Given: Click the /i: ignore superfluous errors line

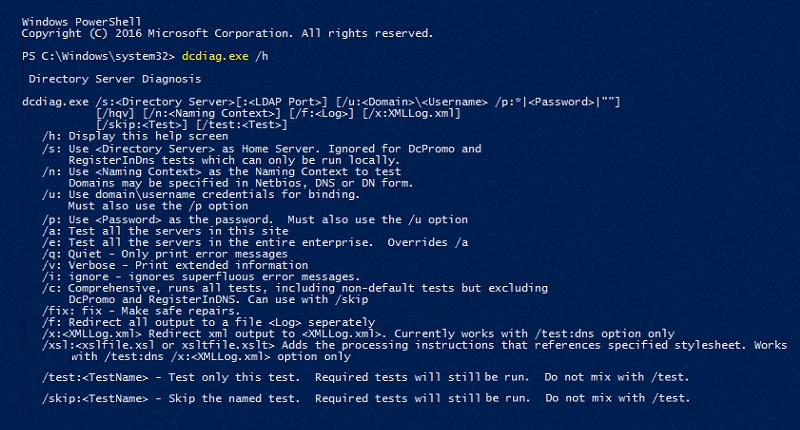Looking at the screenshot, I should pos(201,276).
